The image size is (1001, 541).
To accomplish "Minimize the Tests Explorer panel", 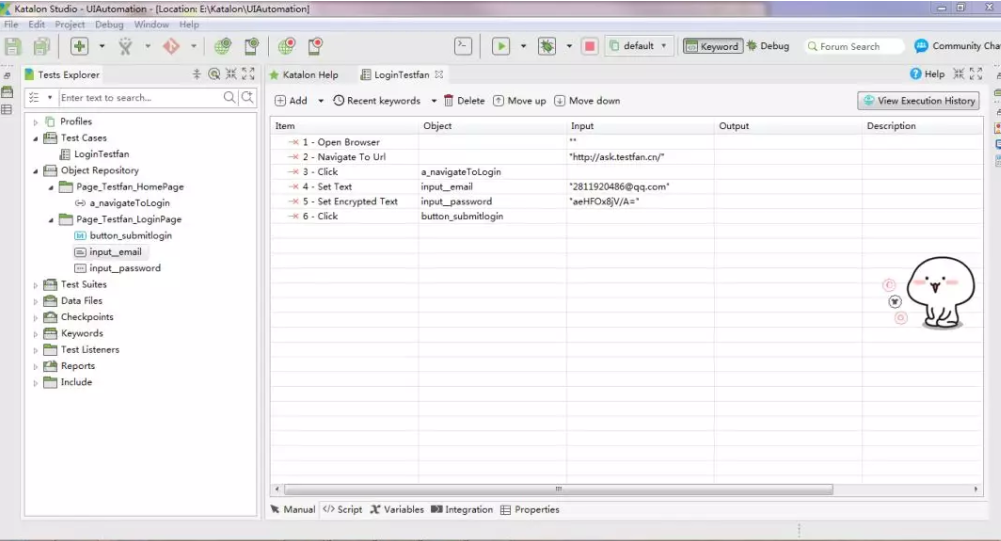I will pos(231,74).
